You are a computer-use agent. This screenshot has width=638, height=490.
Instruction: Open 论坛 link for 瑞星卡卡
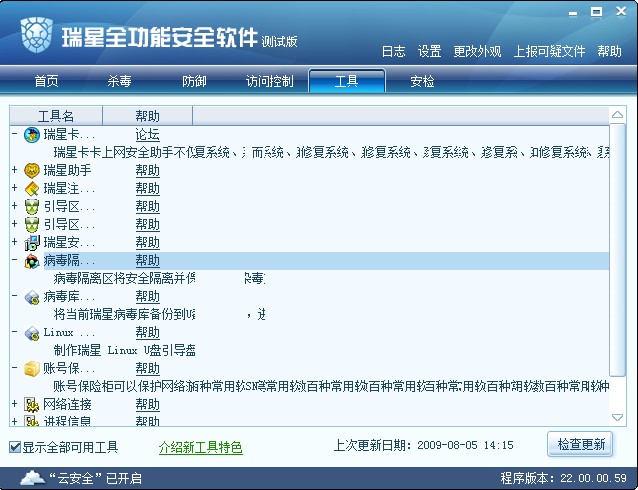tap(147, 135)
